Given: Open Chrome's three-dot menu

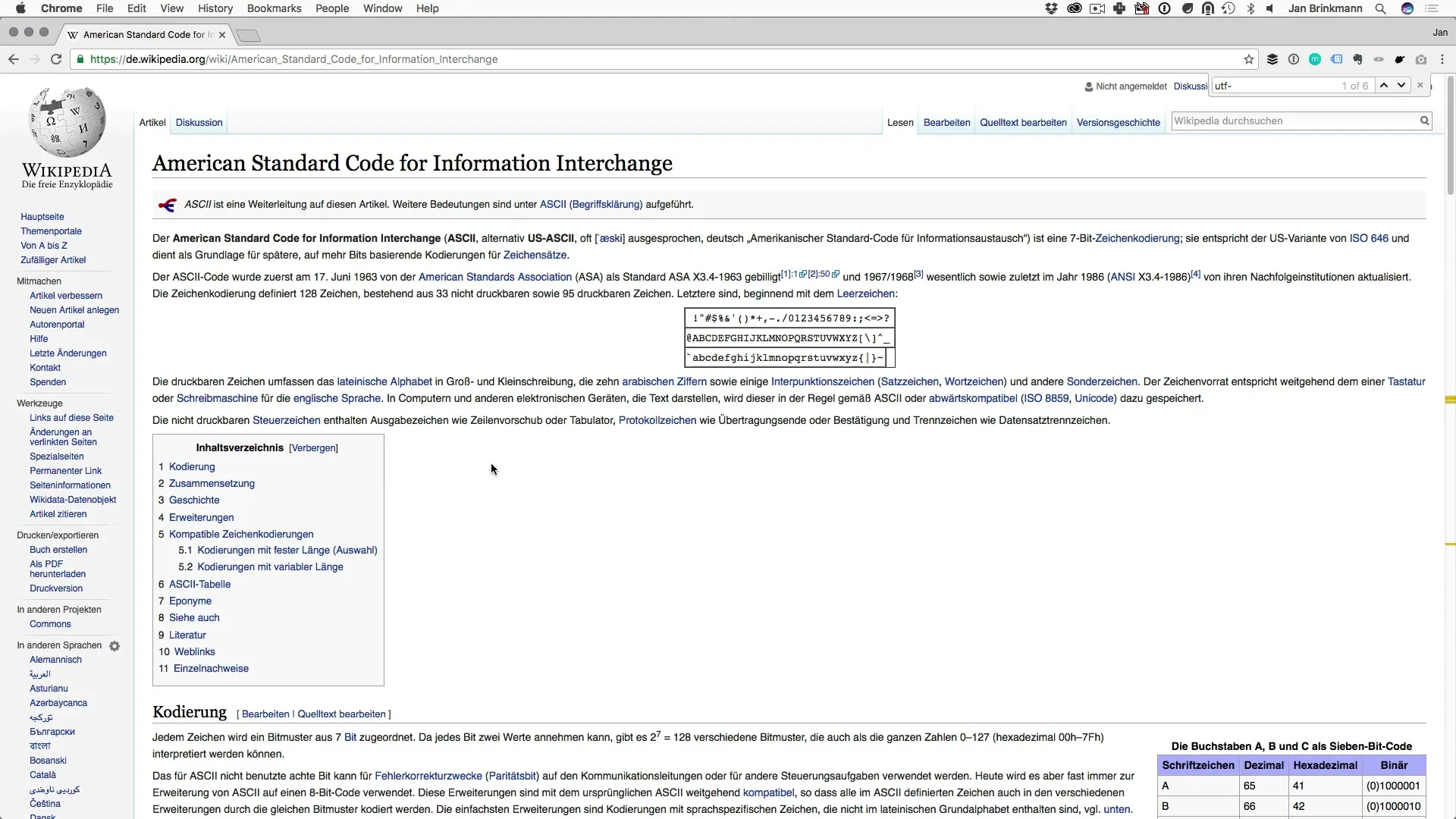Looking at the screenshot, I should click(1442, 59).
